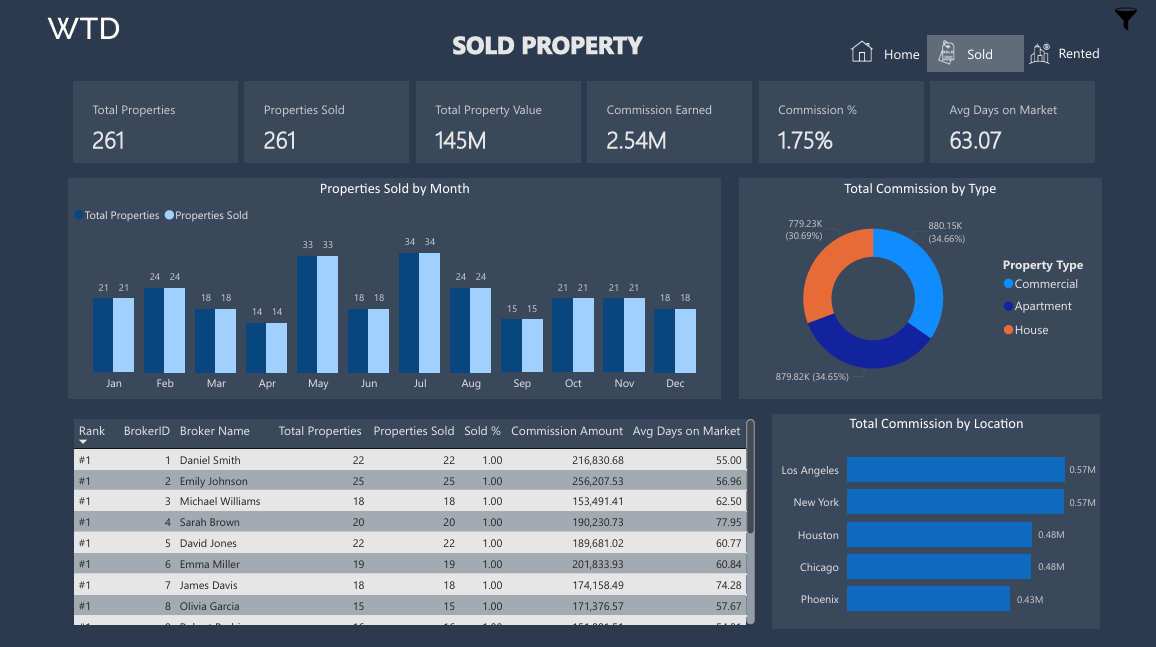This screenshot has height=647, width=1156.
Task: Click the WTD logo
Action: coord(83,29)
